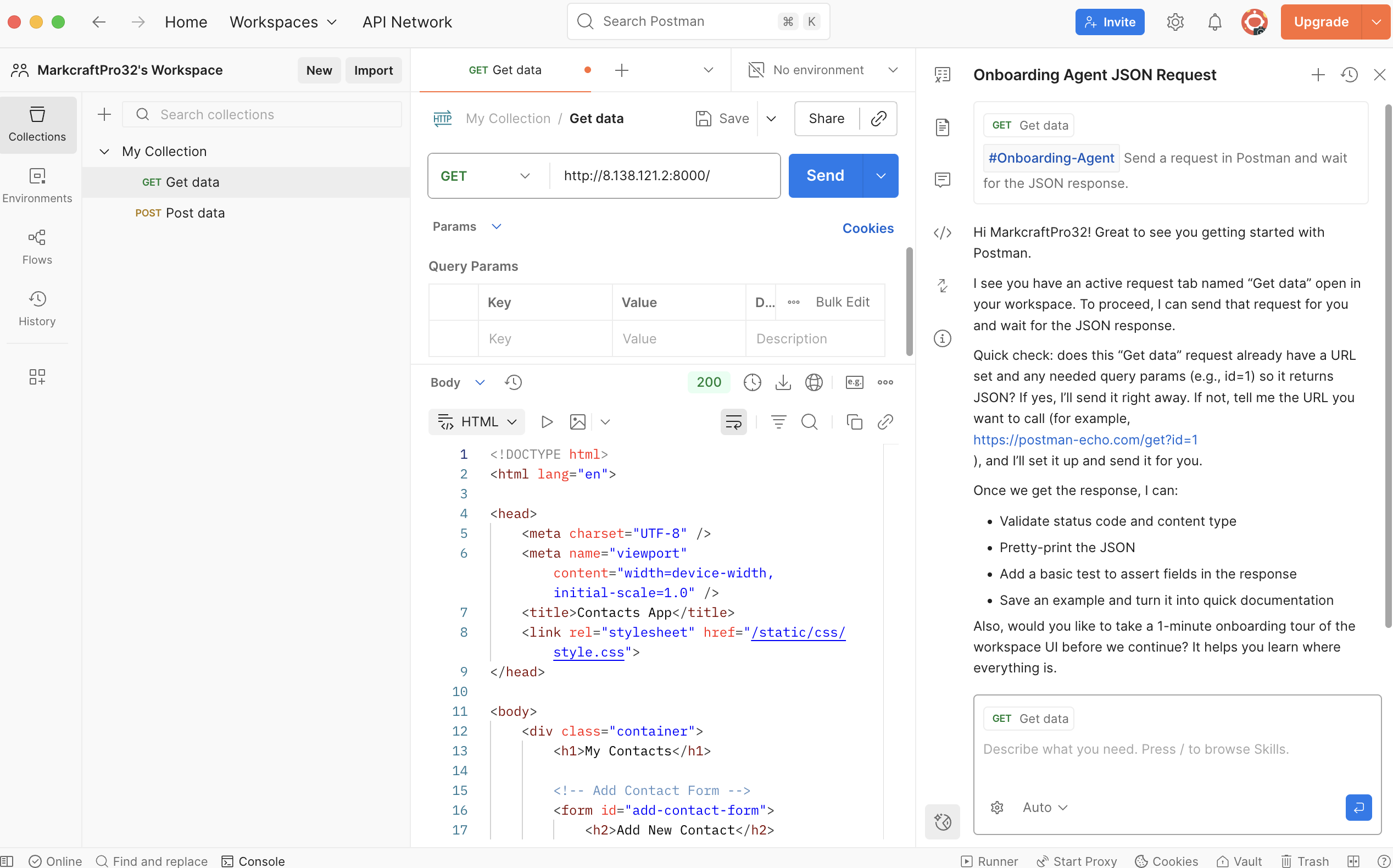
Task: Open the Params section tab dropdown
Action: pos(467,226)
